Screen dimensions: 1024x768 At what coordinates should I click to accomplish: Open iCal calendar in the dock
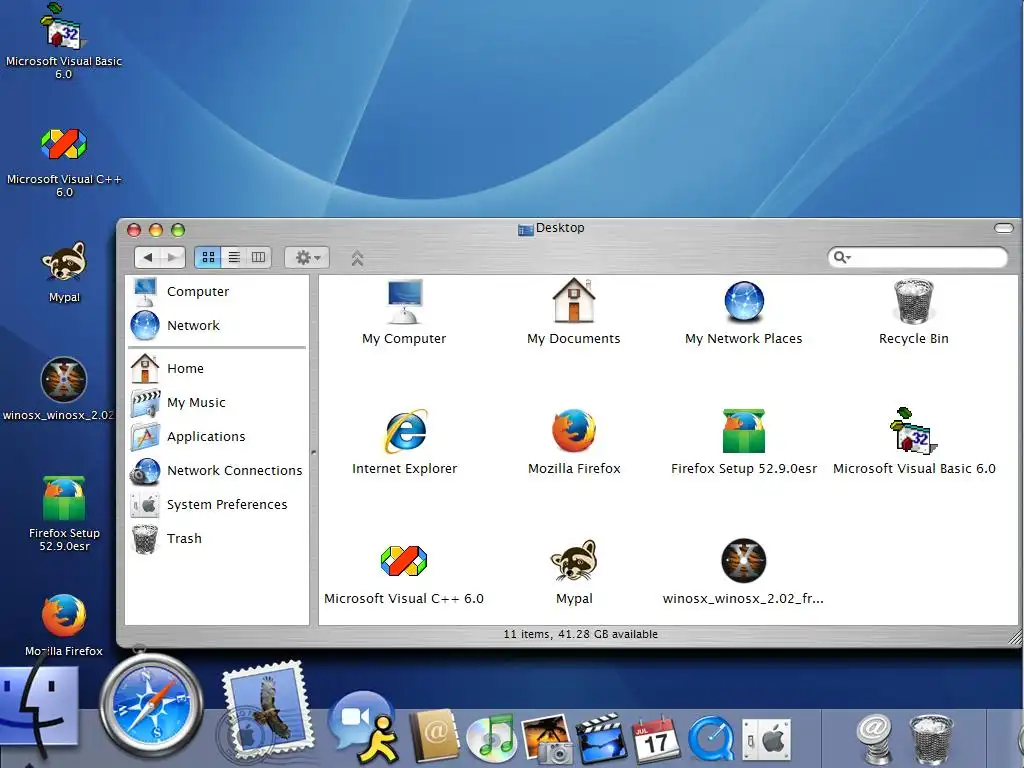[x=656, y=739]
